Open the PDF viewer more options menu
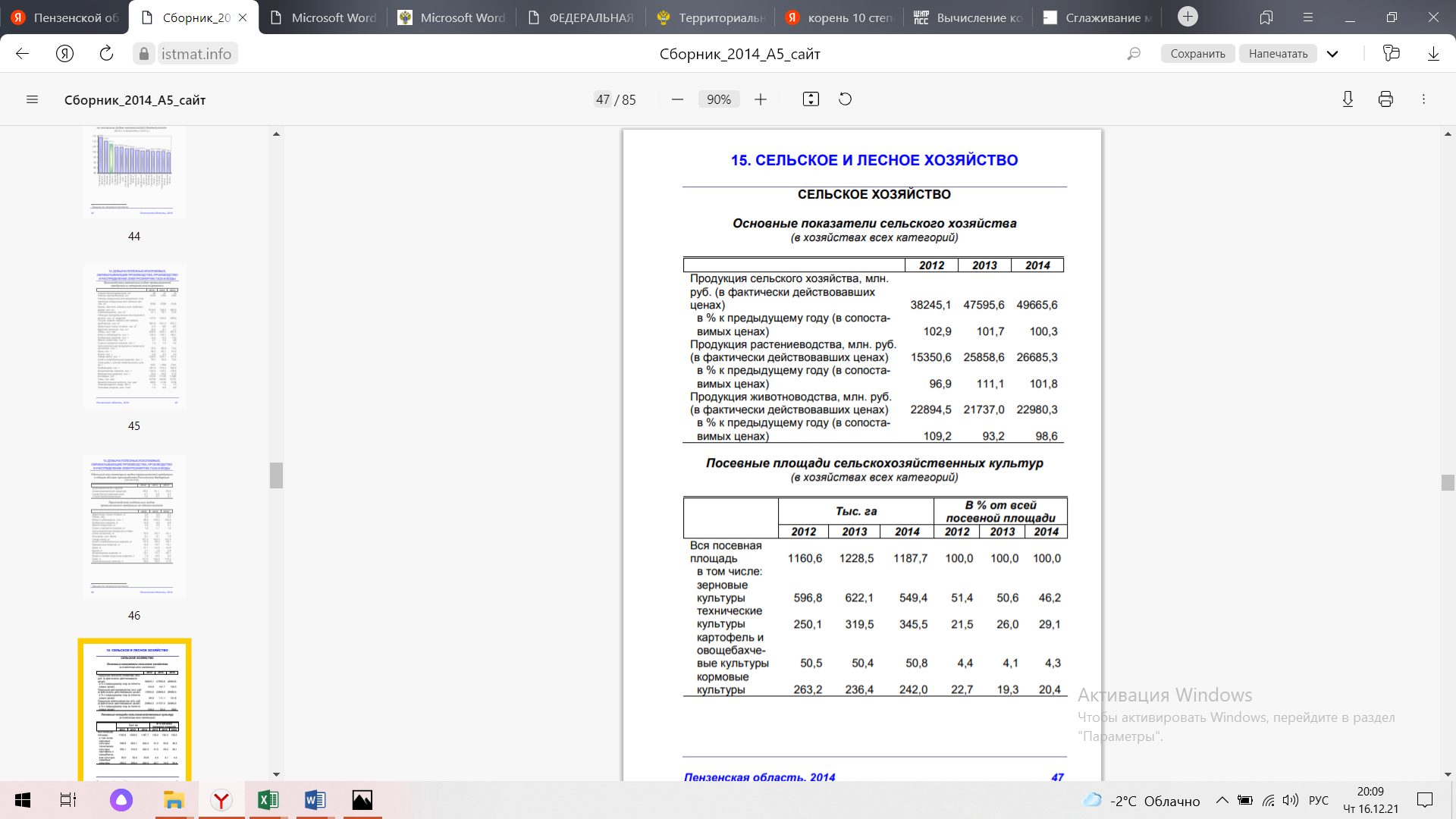 1423,99
